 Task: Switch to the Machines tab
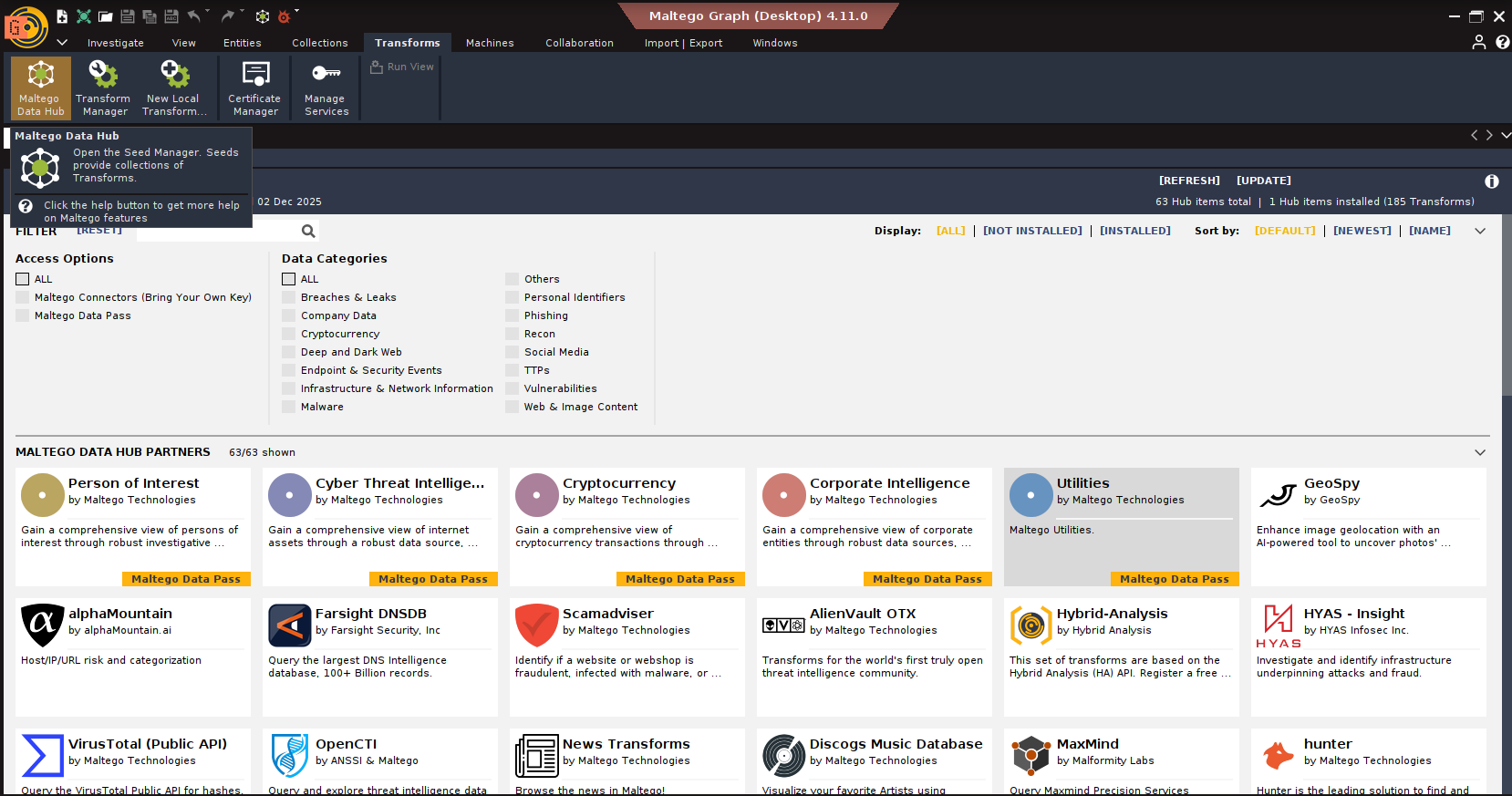tap(490, 43)
